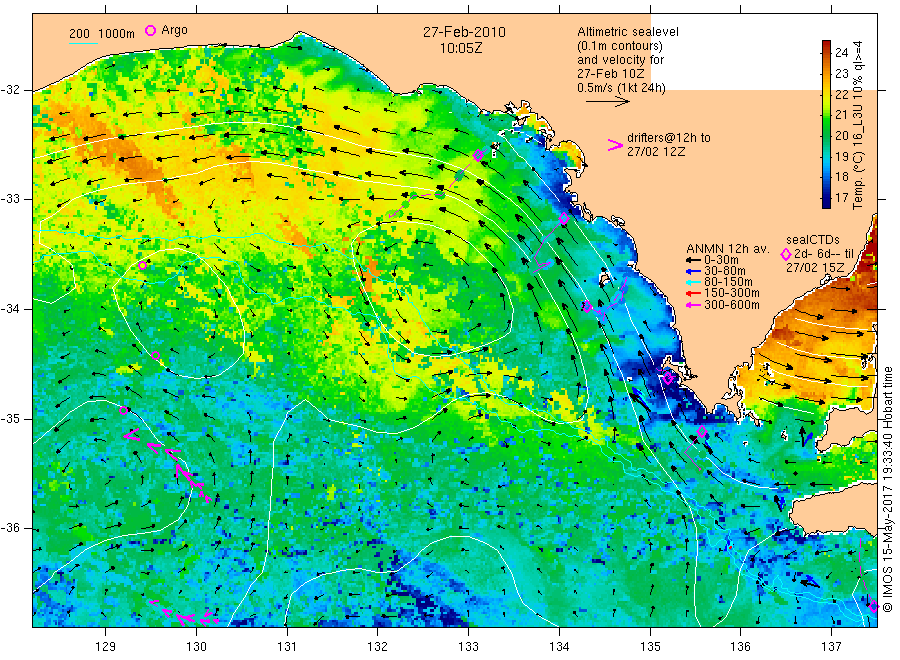Screen dimensions: 900x660
Task: Click the Argo float circle near 129.4E, 33.6S
Action: (x=142, y=265)
